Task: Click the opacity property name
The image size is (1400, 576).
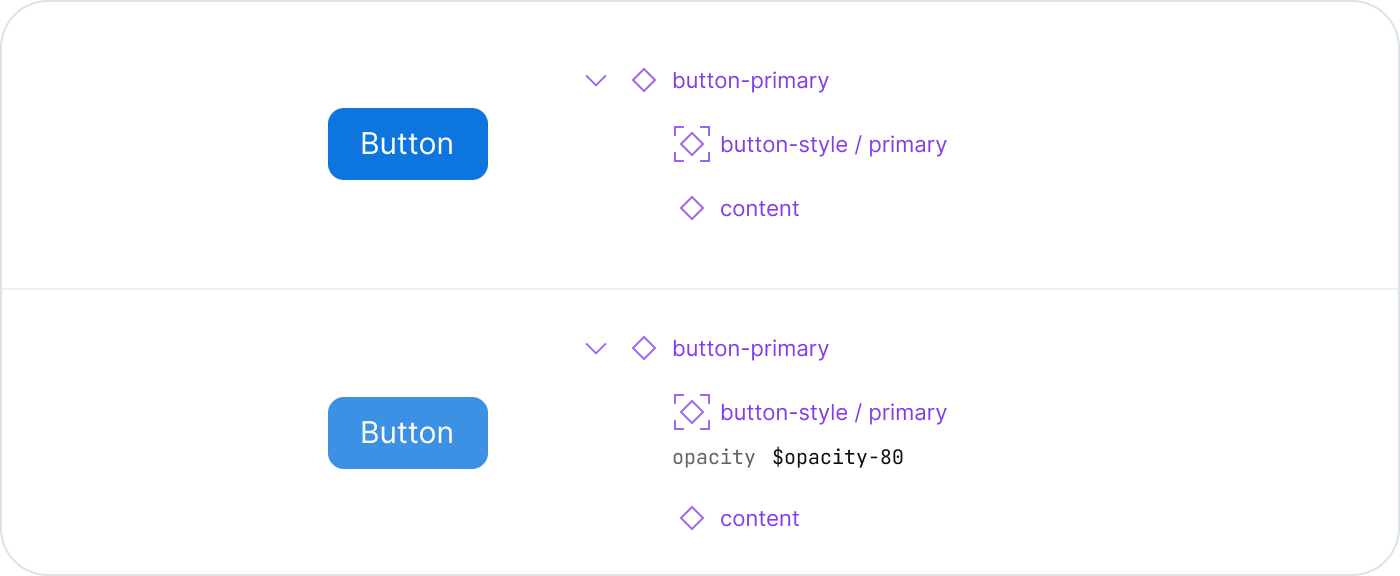Action: pyautogui.click(x=713, y=458)
